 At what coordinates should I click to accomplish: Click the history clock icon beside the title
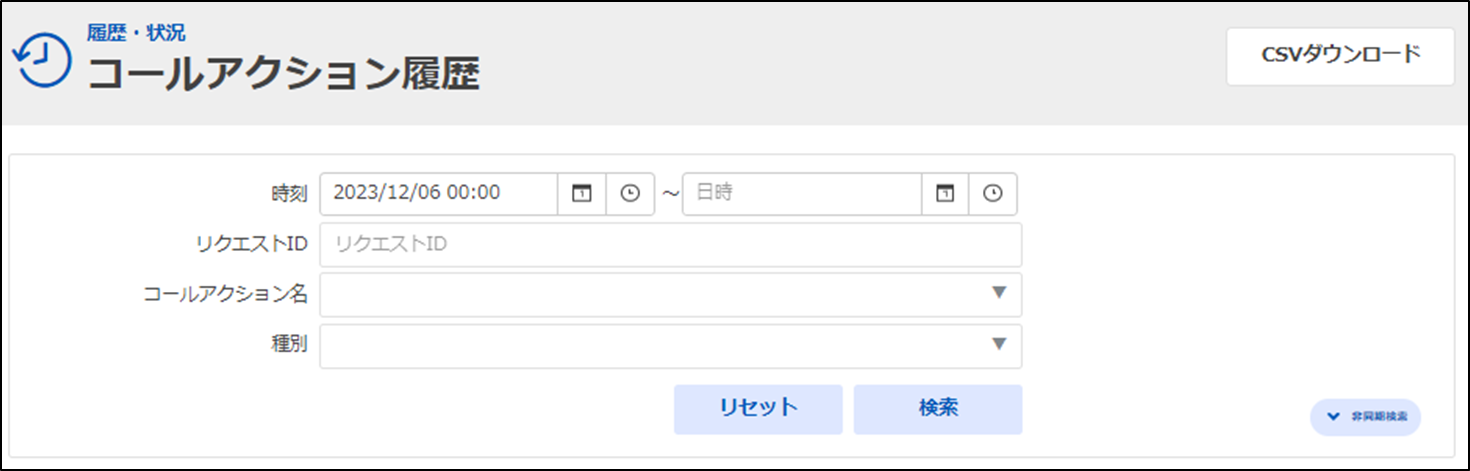42,61
